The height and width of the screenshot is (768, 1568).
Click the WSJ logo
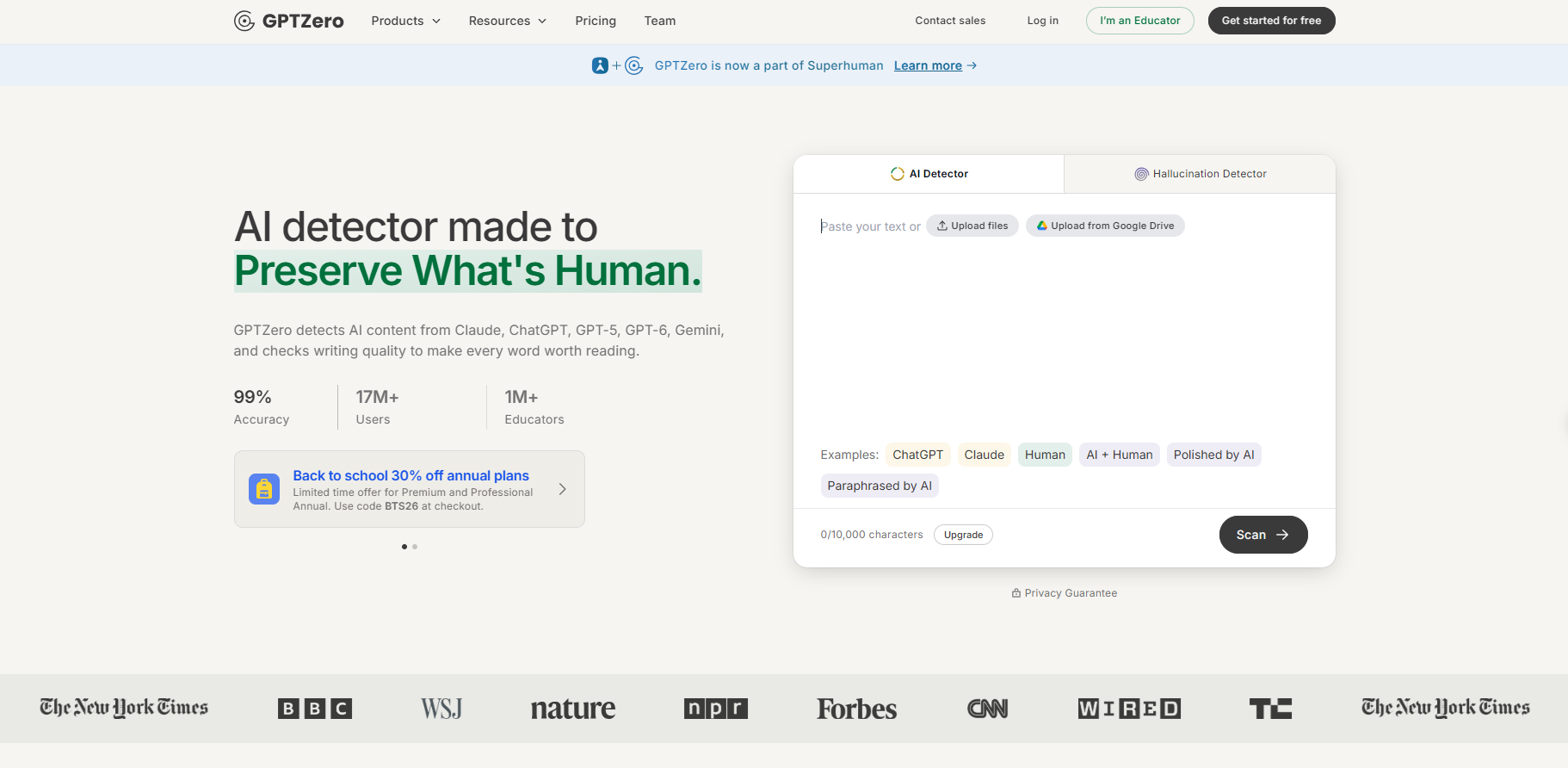[x=441, y=709]
